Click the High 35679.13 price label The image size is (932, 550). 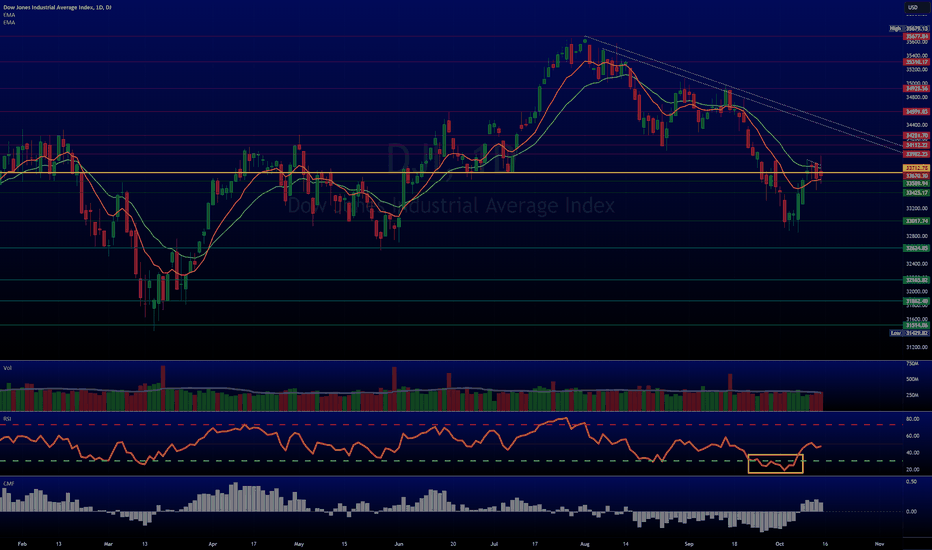pos(909,29)
